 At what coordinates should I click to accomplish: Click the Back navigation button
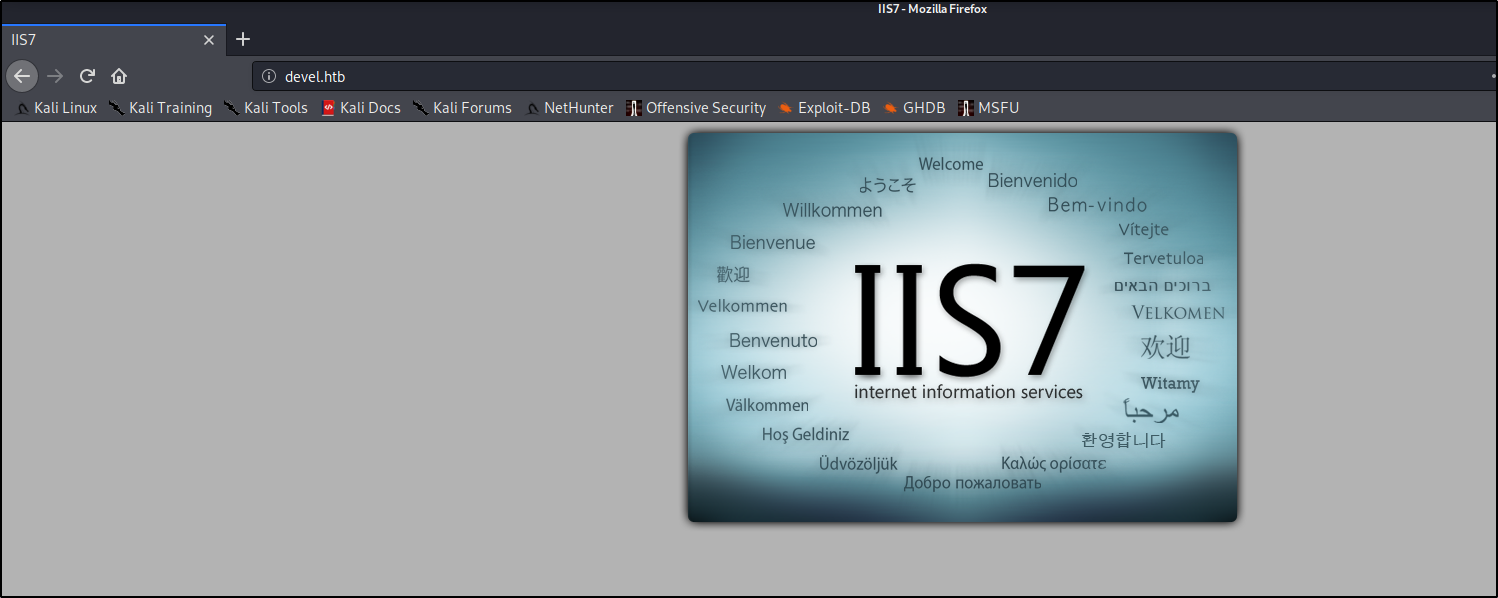(22, 76)
